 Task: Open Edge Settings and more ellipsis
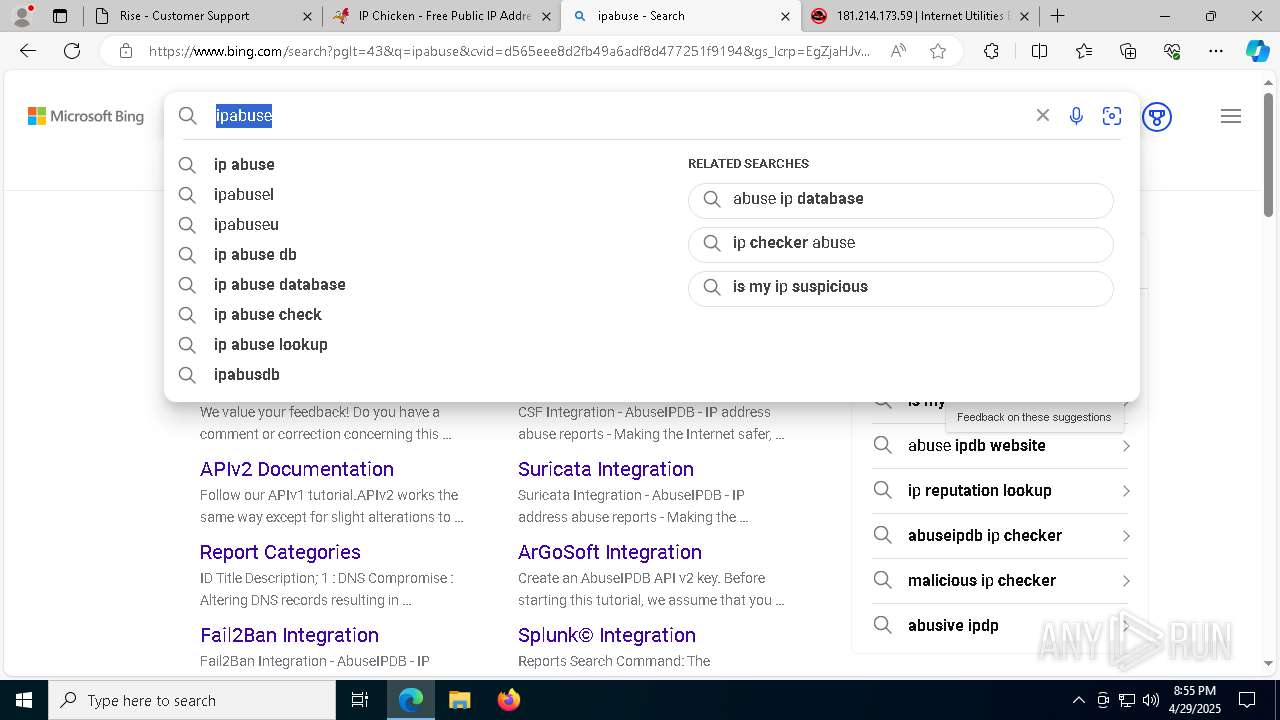pos(1216,51)
